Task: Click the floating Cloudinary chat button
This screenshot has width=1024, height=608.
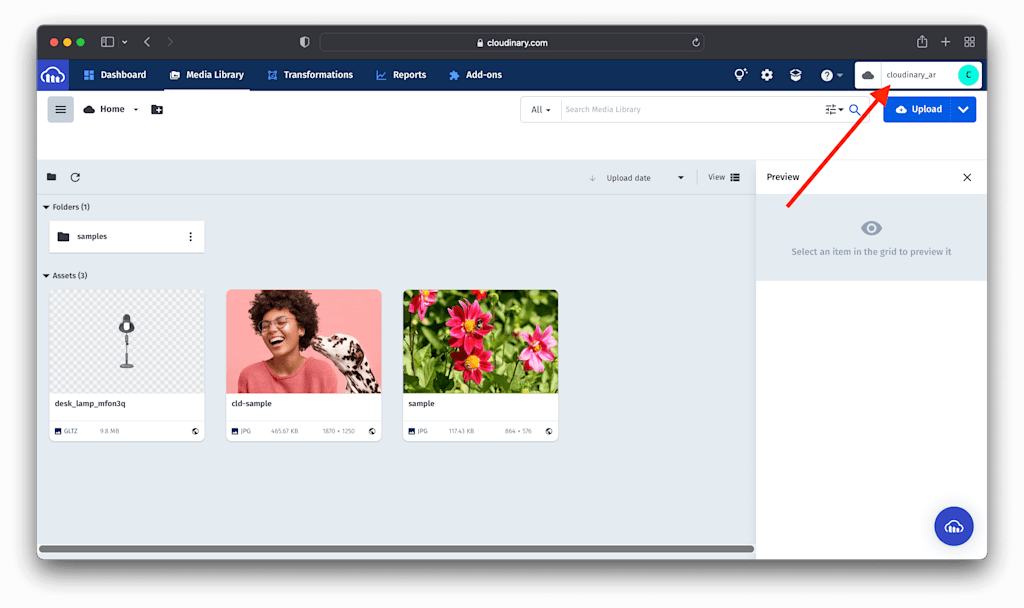Action: pos(953,526)
